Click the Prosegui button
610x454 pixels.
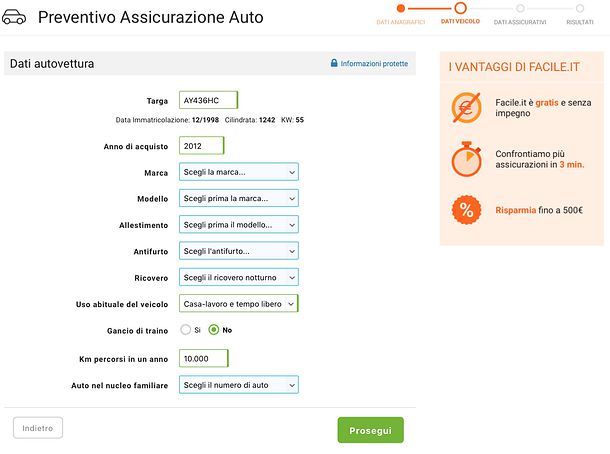[x=370, y=430]
